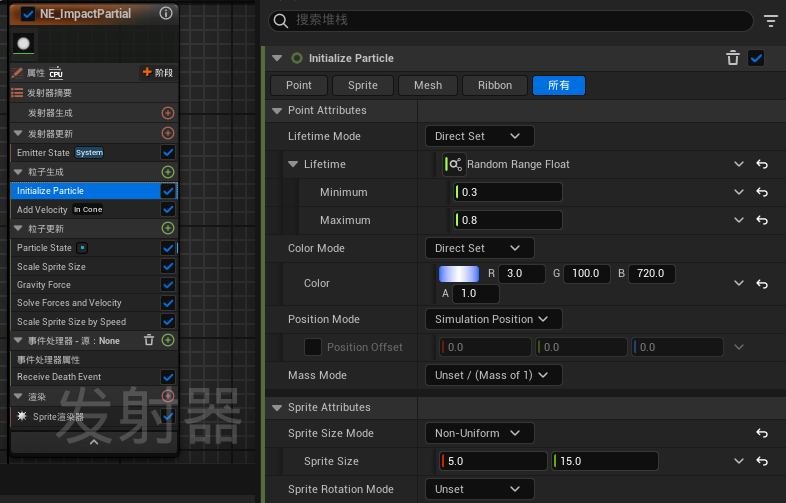Open the Lifetime Mode dropdown

point(480,136)
